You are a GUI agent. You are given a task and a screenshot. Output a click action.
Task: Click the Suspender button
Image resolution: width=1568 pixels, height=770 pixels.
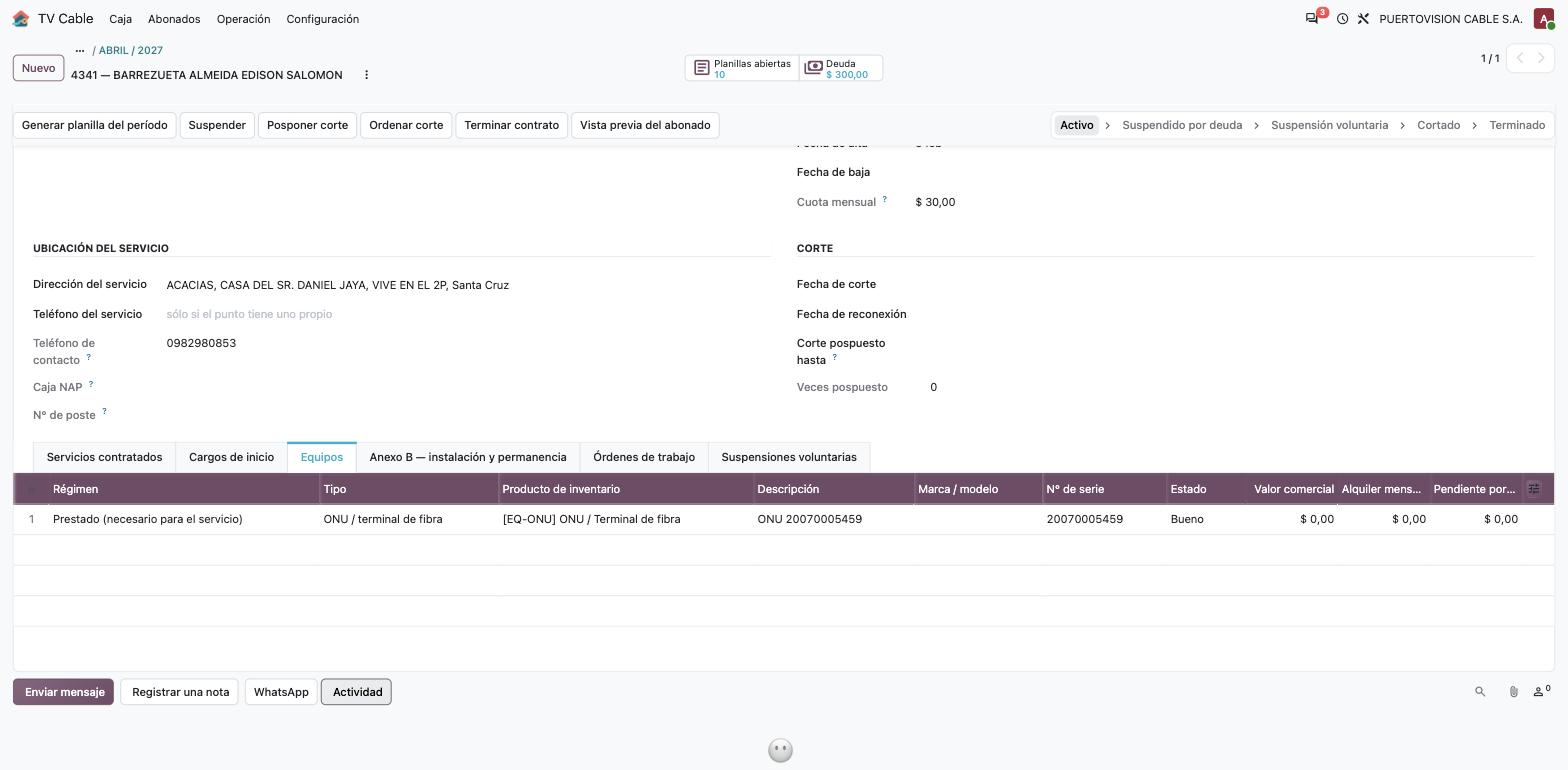tap(217, 125)
